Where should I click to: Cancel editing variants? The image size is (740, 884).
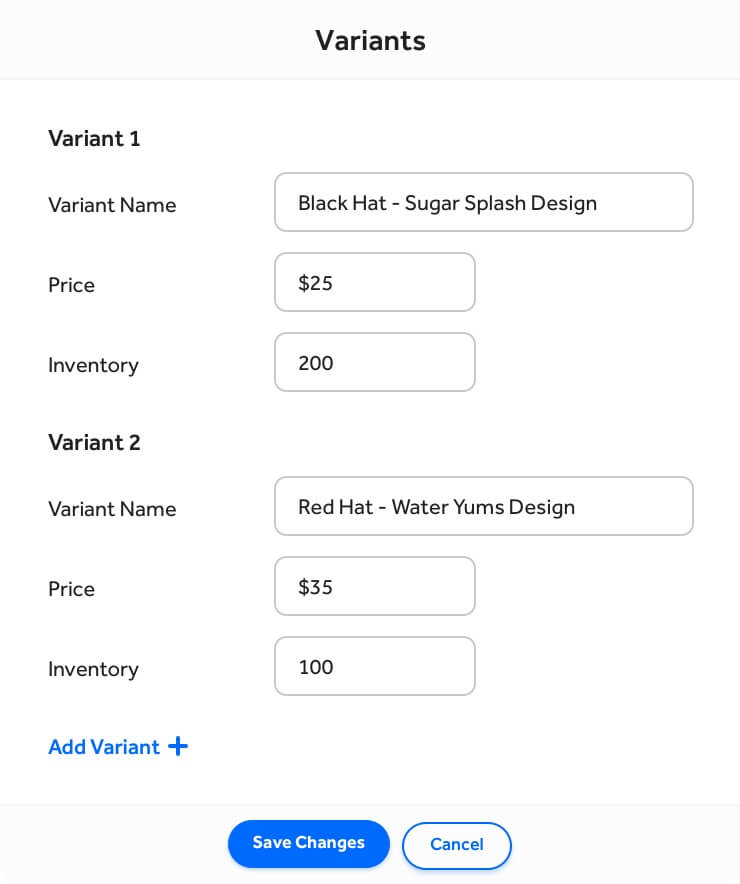coord(457,845)
